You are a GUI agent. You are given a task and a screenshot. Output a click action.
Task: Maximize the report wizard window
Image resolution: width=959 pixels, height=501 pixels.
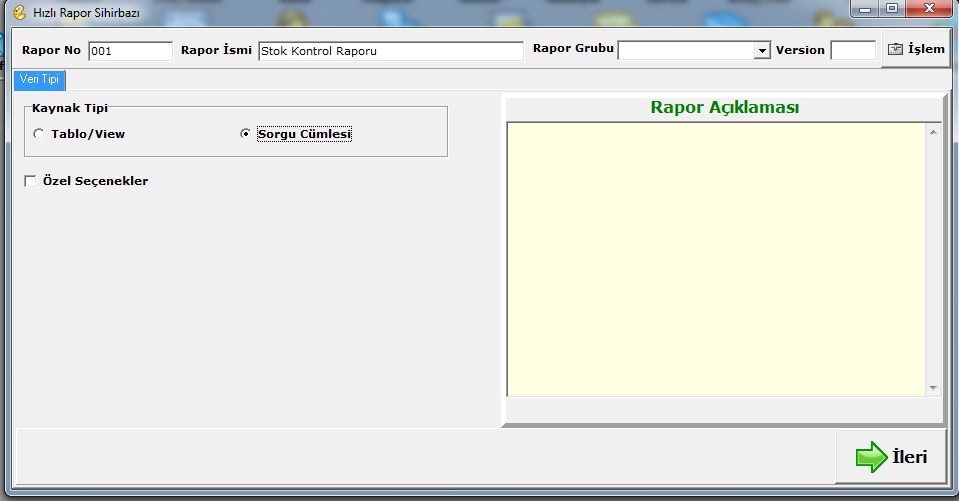pos(890,9)
